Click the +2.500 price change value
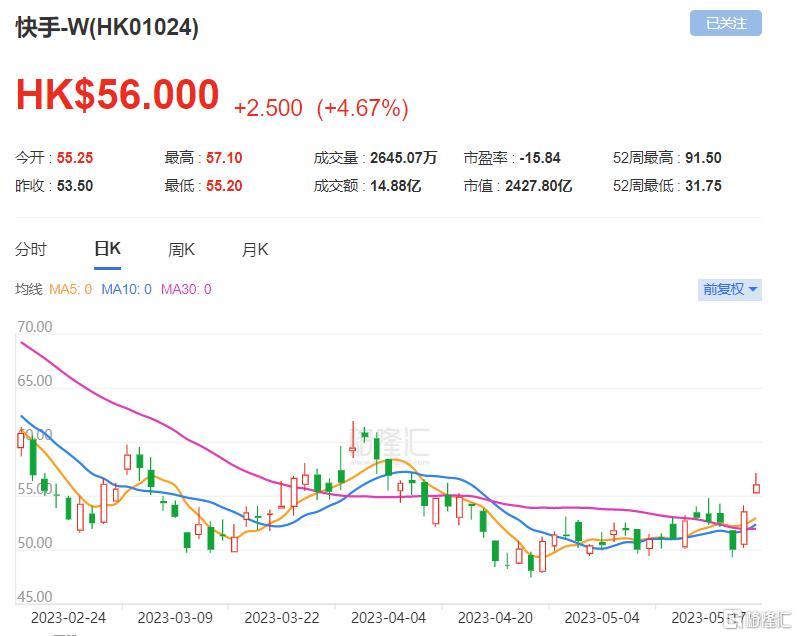798x636 pixels. 268,108
